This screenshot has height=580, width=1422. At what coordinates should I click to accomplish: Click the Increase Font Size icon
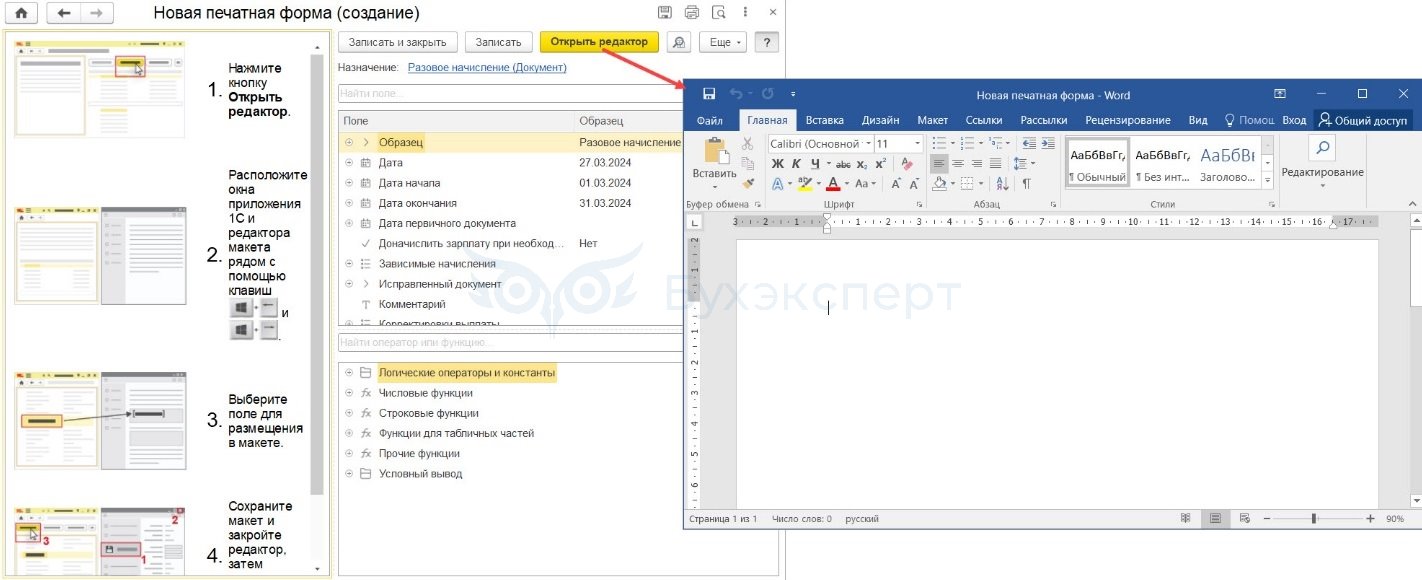point(896,184)
